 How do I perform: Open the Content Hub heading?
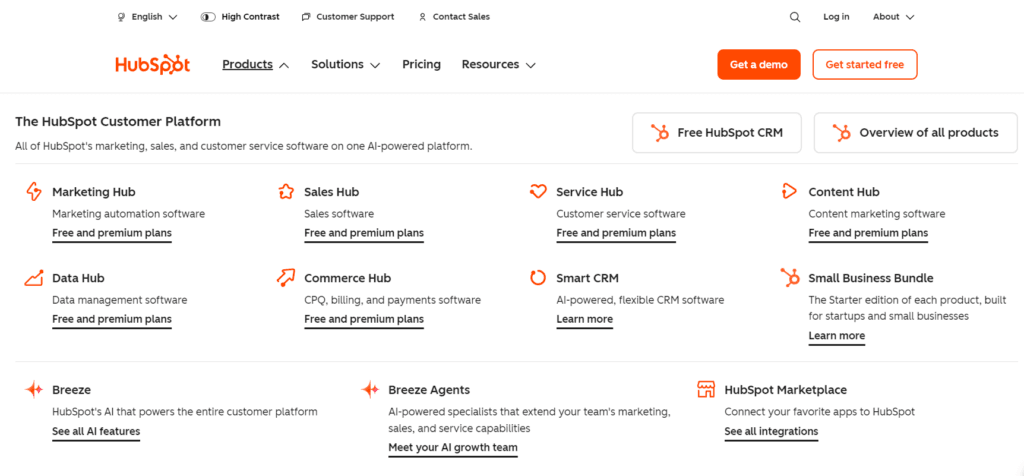point(844,192)
